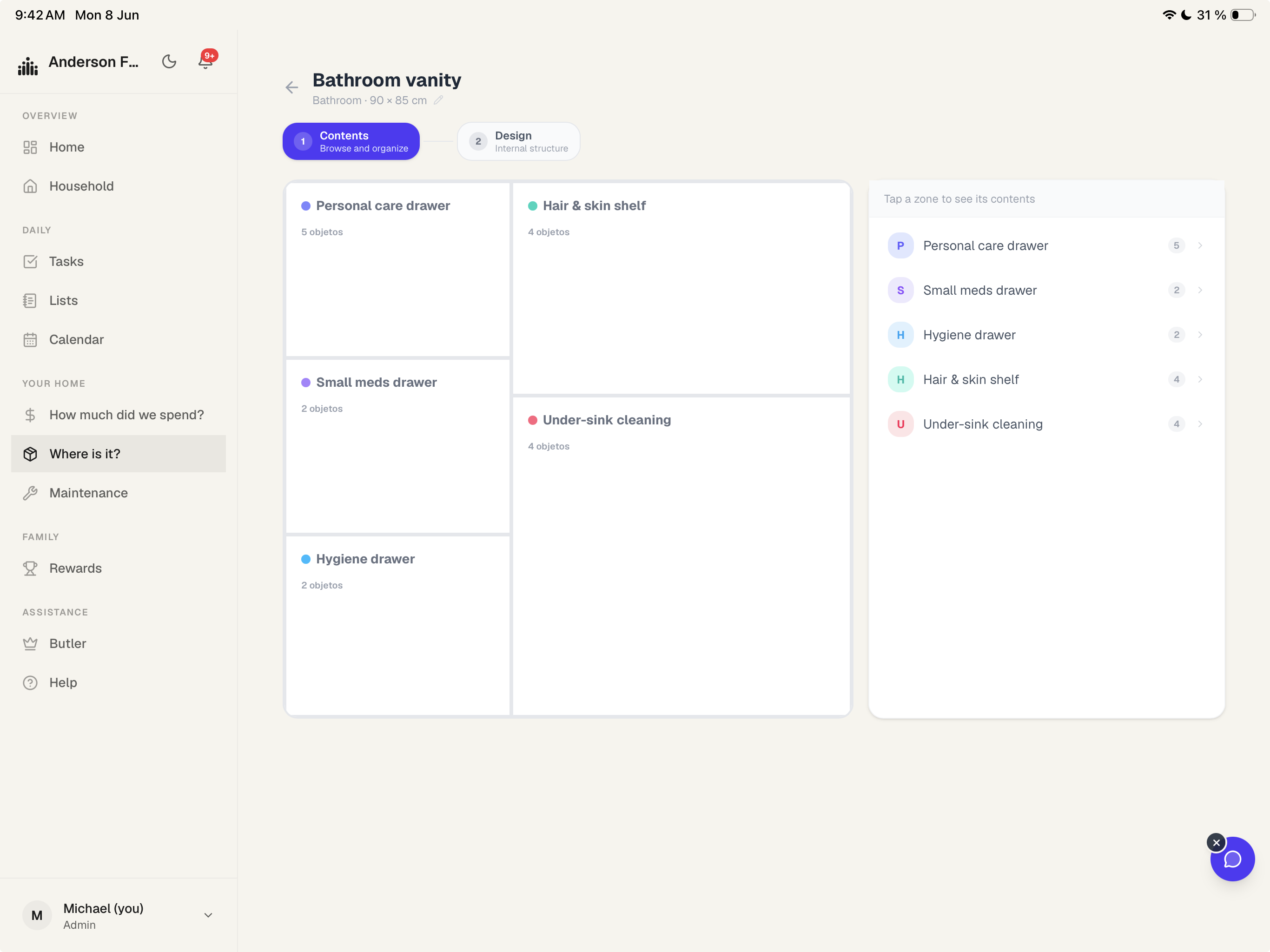Click the Lists sidebar icon
Screen dimensions: 1270x952
[30, 300]
